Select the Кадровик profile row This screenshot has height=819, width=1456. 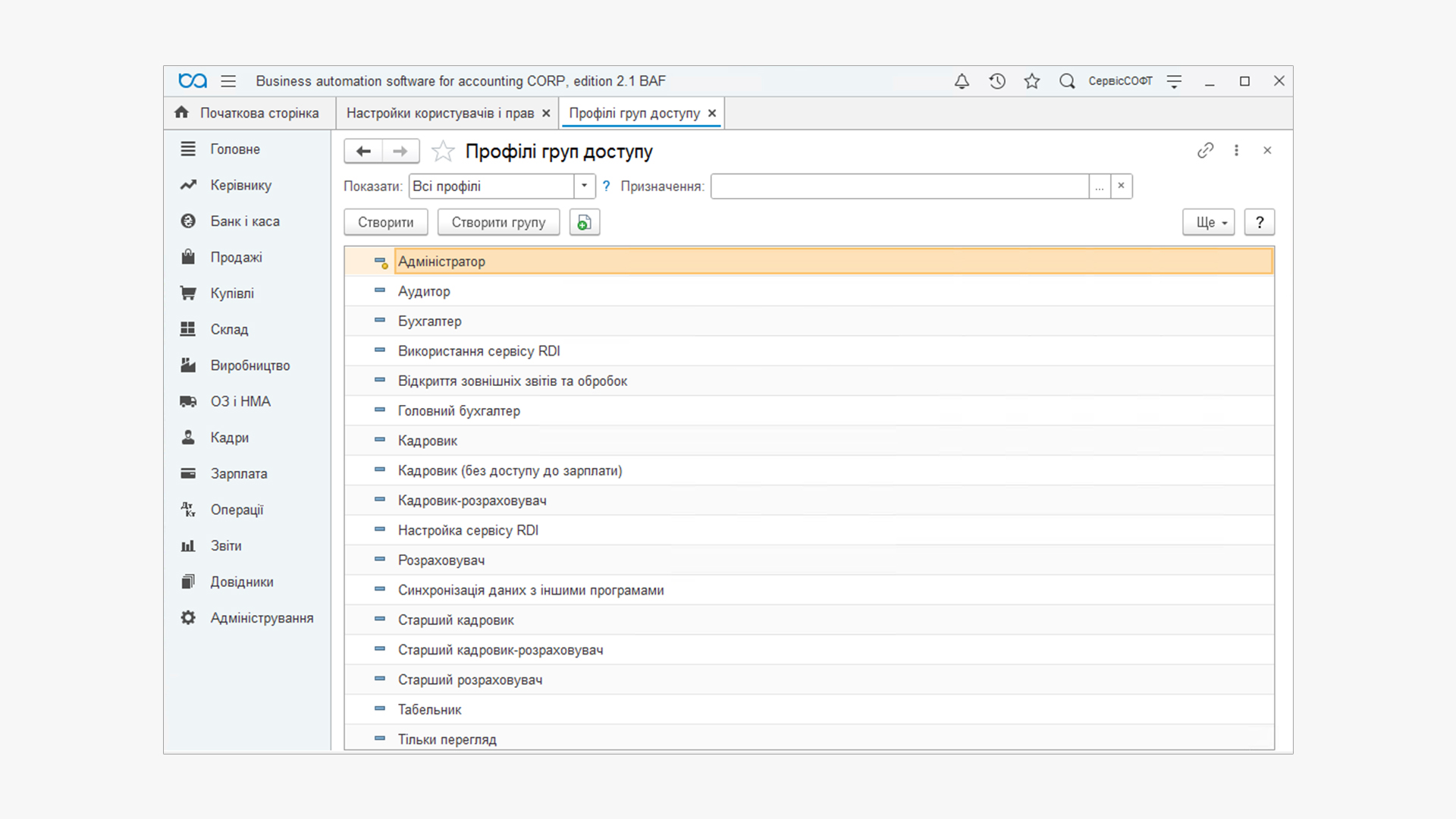[809, 441]
